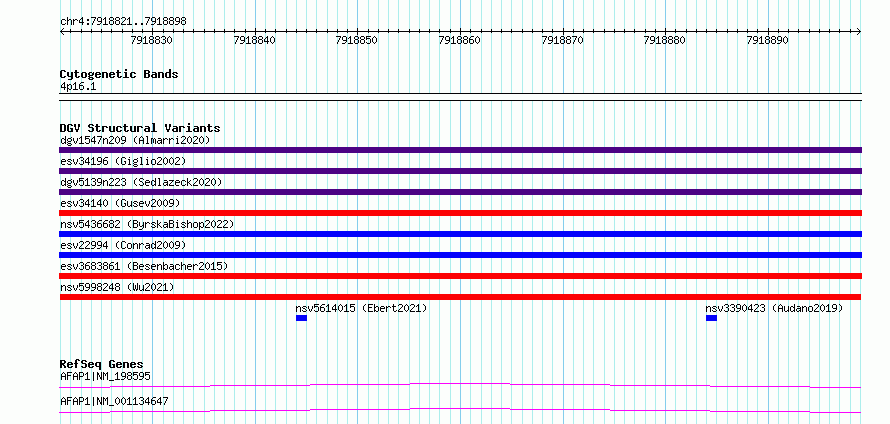This screenshot has width=890, height=424.
Task: Open variant label dgv1547n209 (Almarri2020)
Action: [135, 140]
